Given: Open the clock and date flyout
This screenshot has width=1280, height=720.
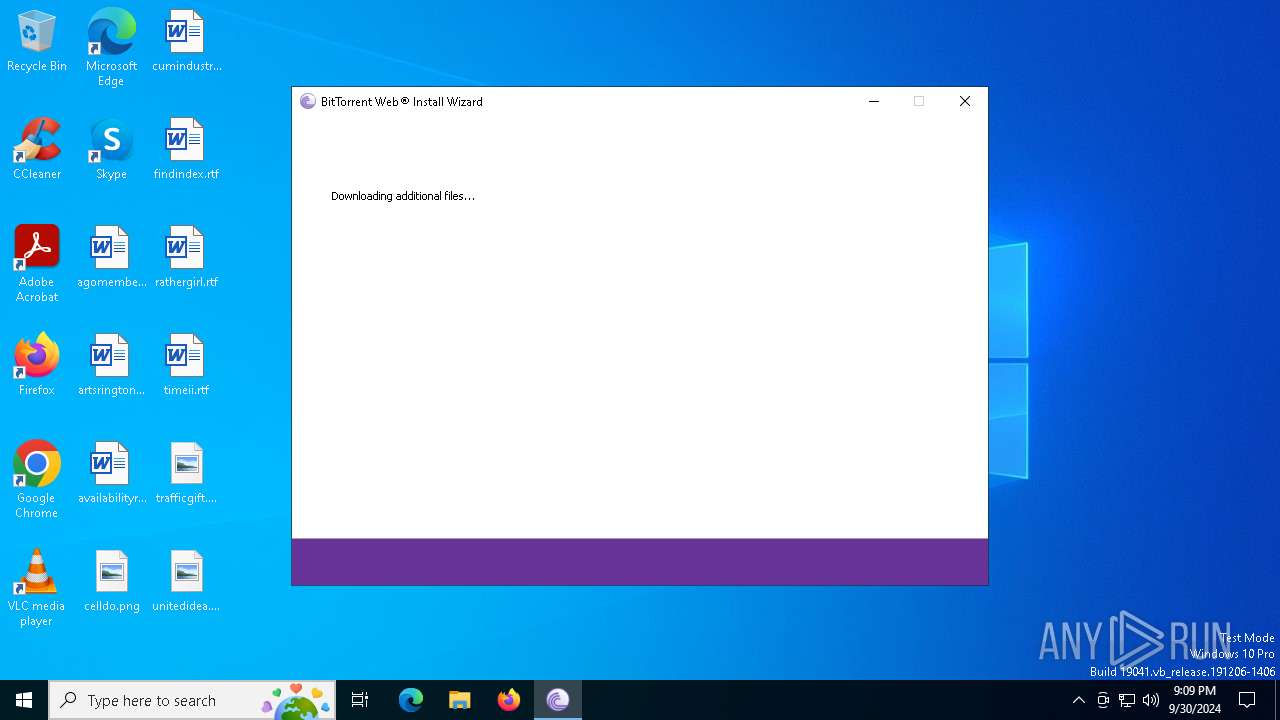Looking at the screenshot, I should (x=1195, y=700).
